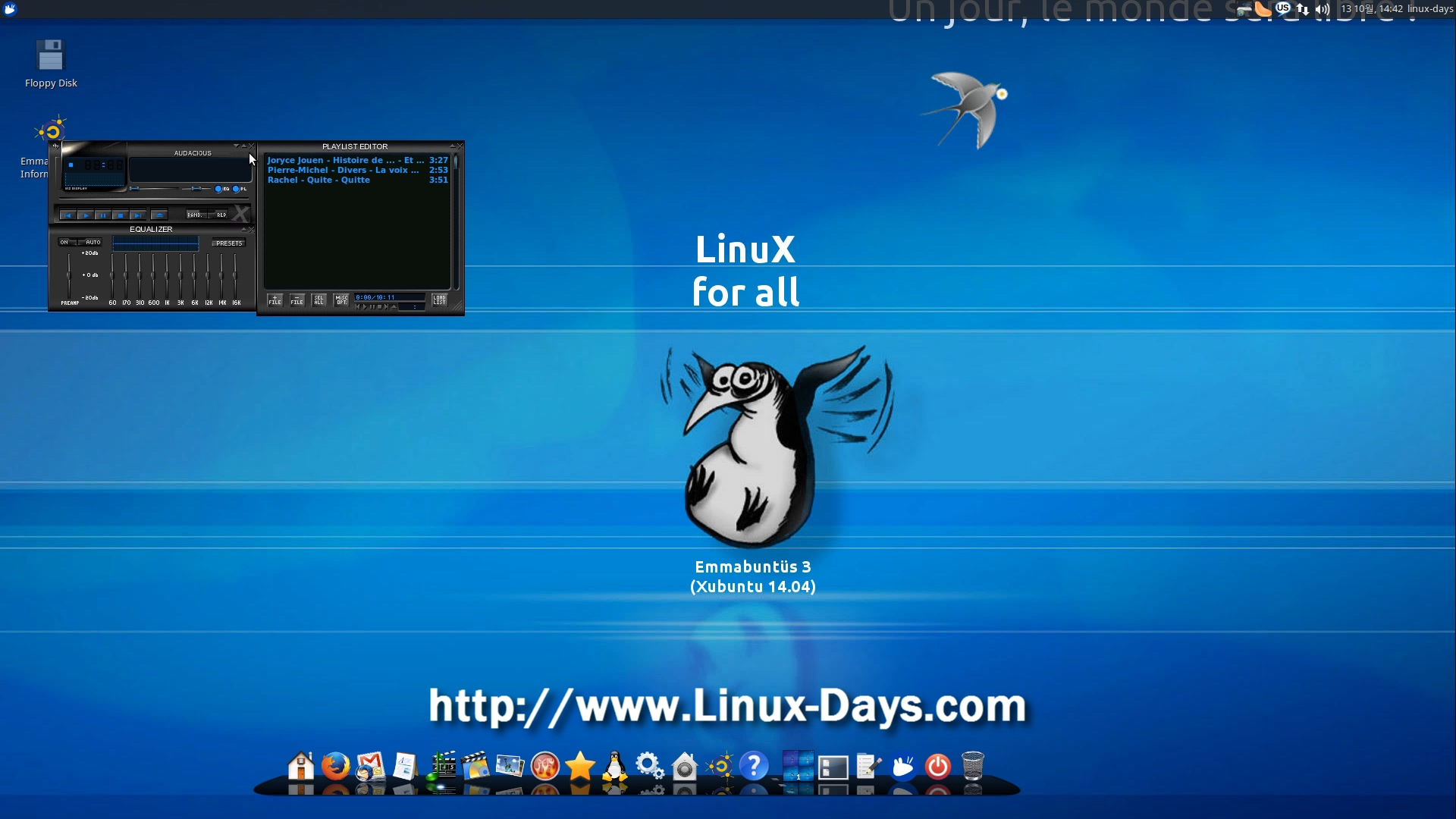Open the '+ FILE' add menu in playlist
Viewport: 1456px width, 819px height.
tap(275, 300)
